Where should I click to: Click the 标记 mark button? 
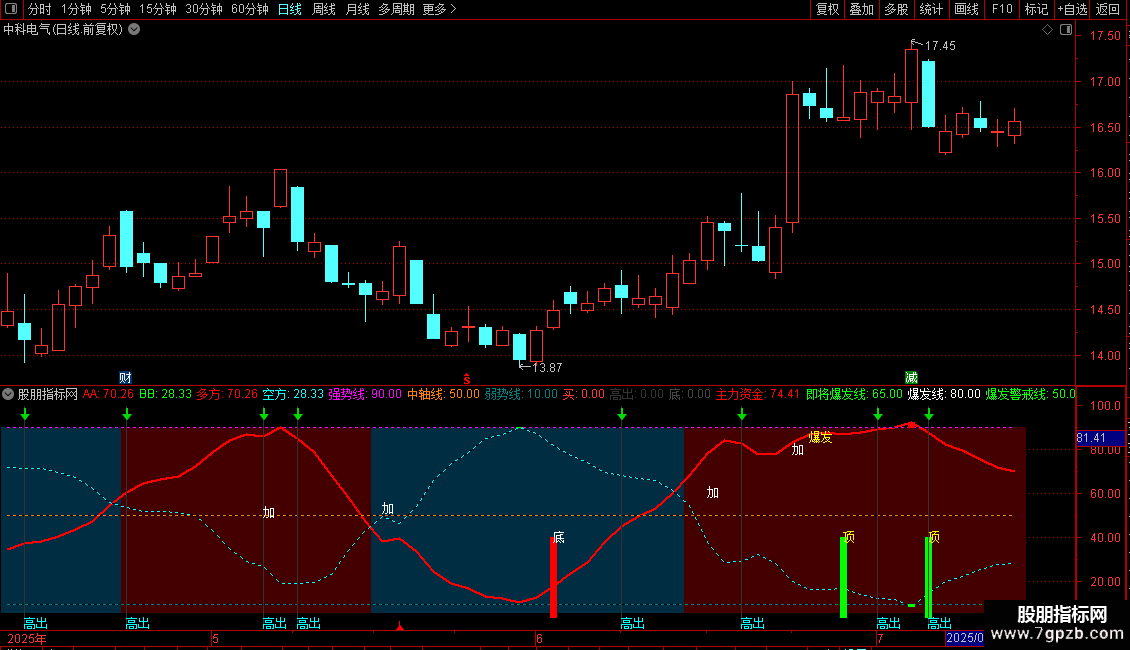point(1036,9)
